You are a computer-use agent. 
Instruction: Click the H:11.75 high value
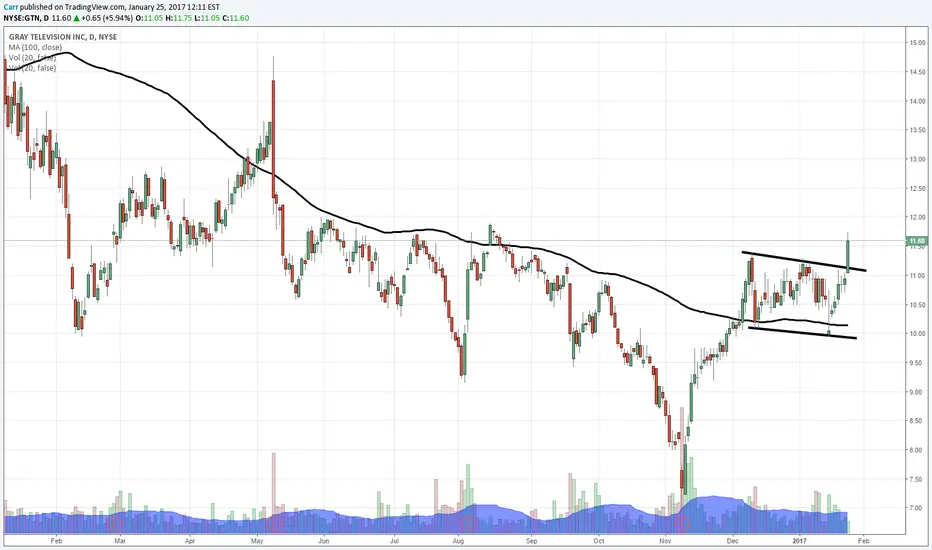point(178,18)
